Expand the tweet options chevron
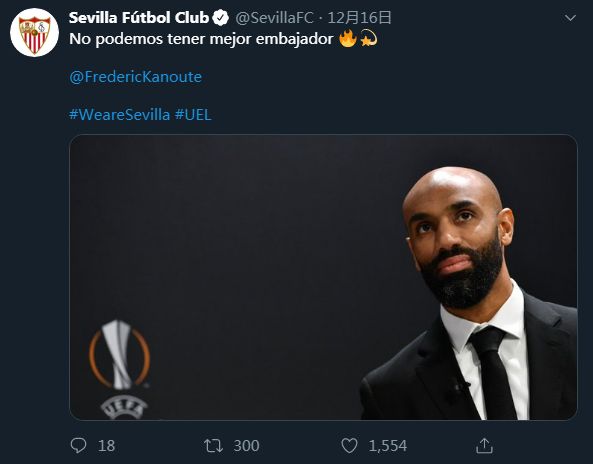 [x=570, y=18]
